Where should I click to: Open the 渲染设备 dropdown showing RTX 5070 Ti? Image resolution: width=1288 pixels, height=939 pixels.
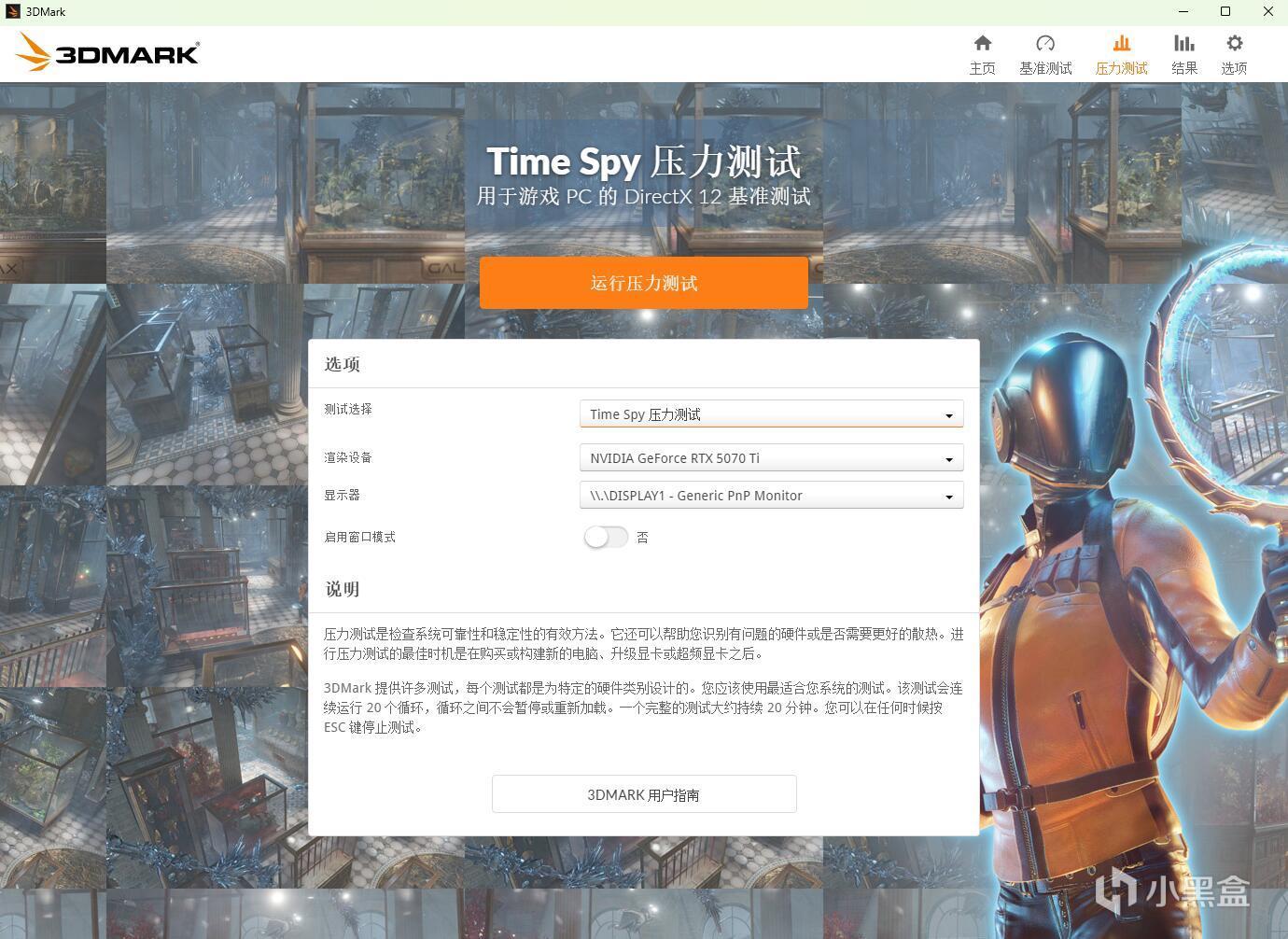click(x=771, y=457)
